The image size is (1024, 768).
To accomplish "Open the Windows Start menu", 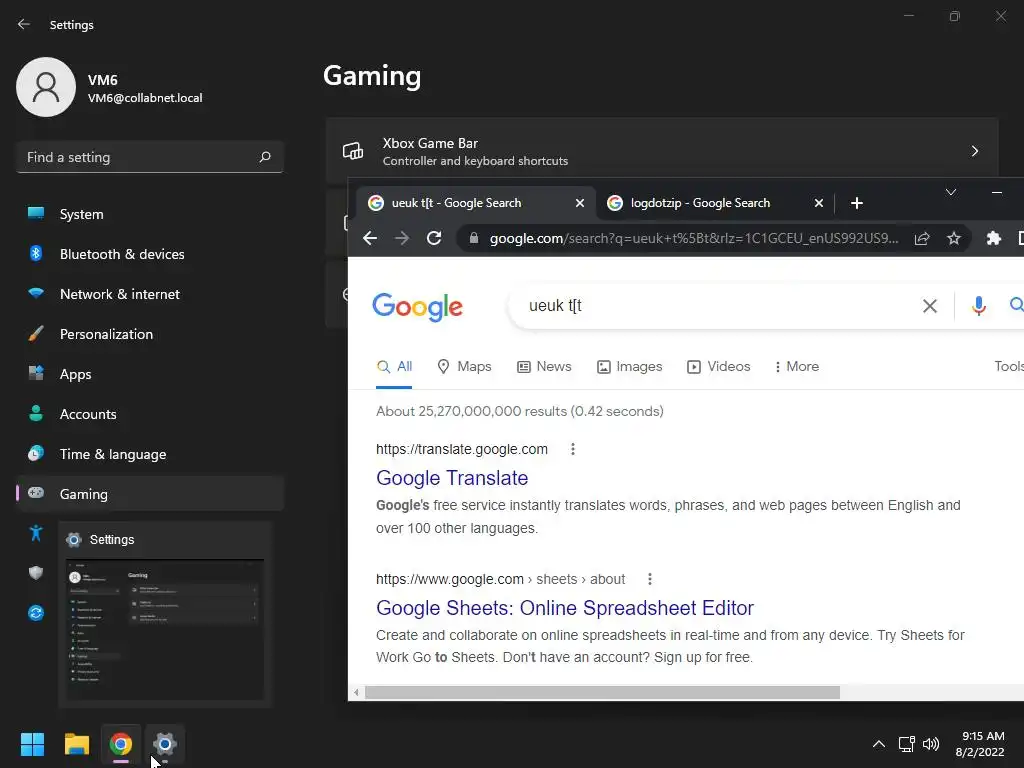I will (x=32, y=744).
